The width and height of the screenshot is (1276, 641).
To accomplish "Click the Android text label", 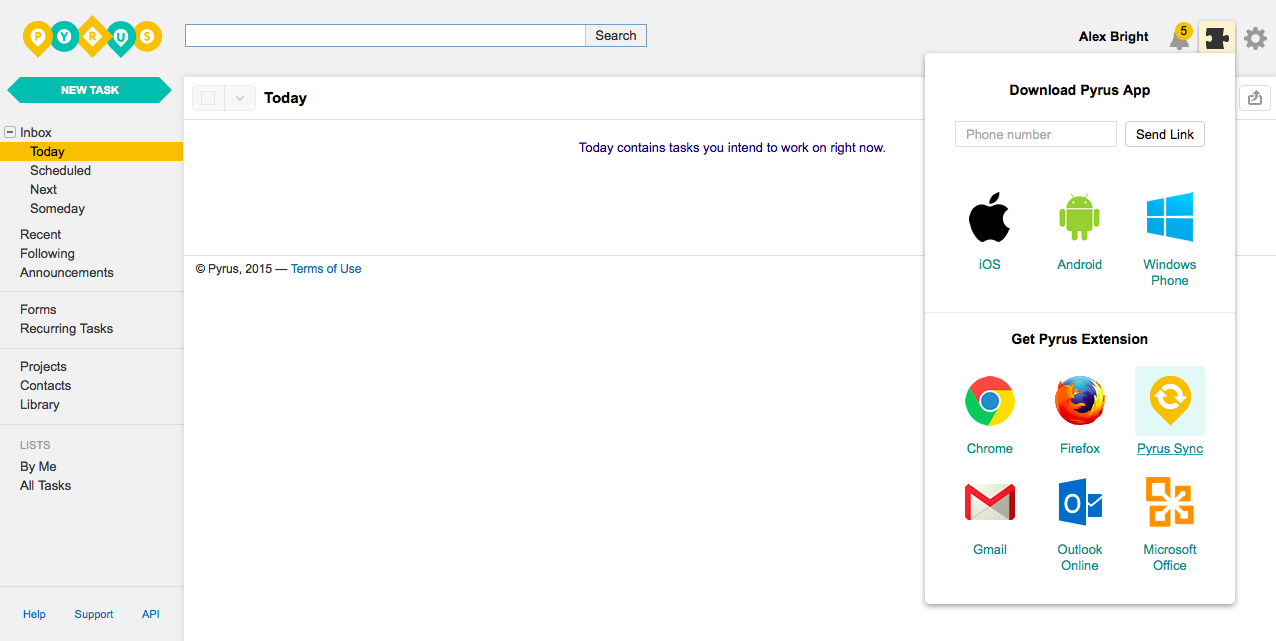I will 1080,265.
